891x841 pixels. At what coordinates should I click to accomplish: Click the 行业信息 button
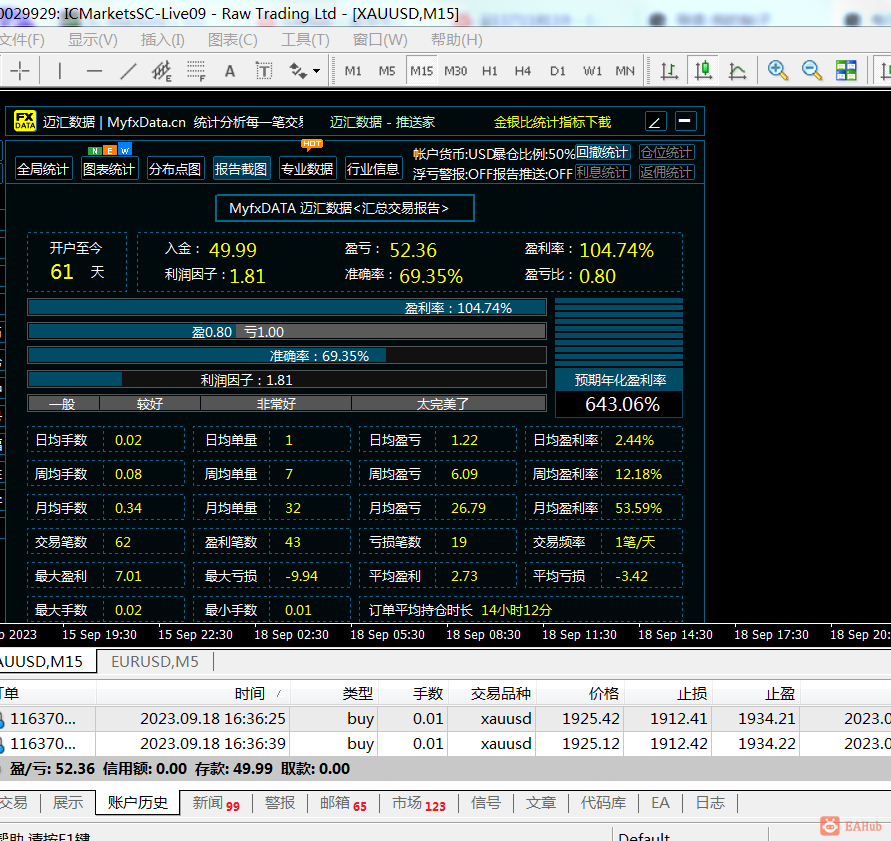click(373, 169)
